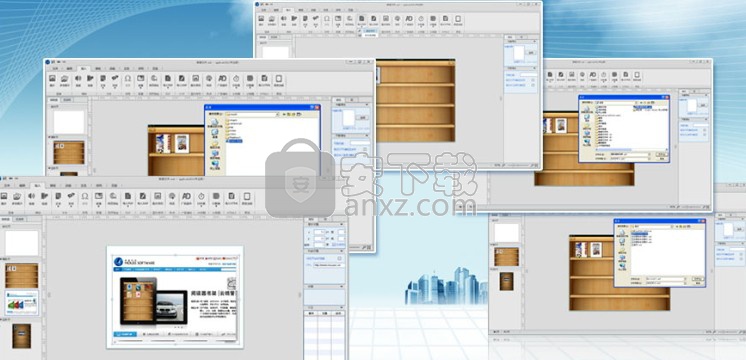Select Omega icon in window with short folder dialog
746x360 pixels.
128,78
